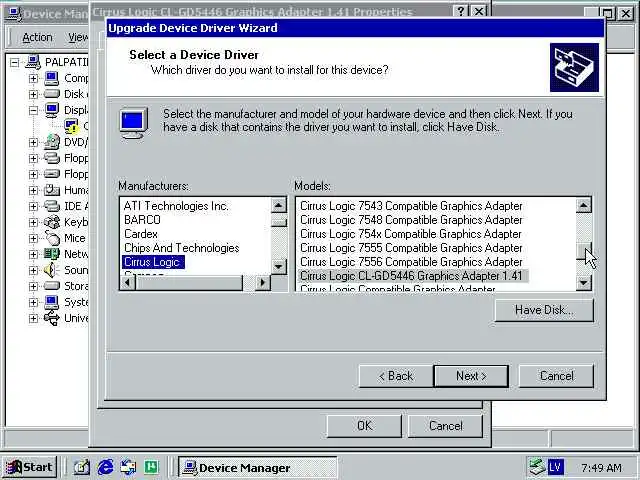This screenshot has width=640, height=480.
Task: Select the Universal Serial Bus icon
Action: coord(52,318)
